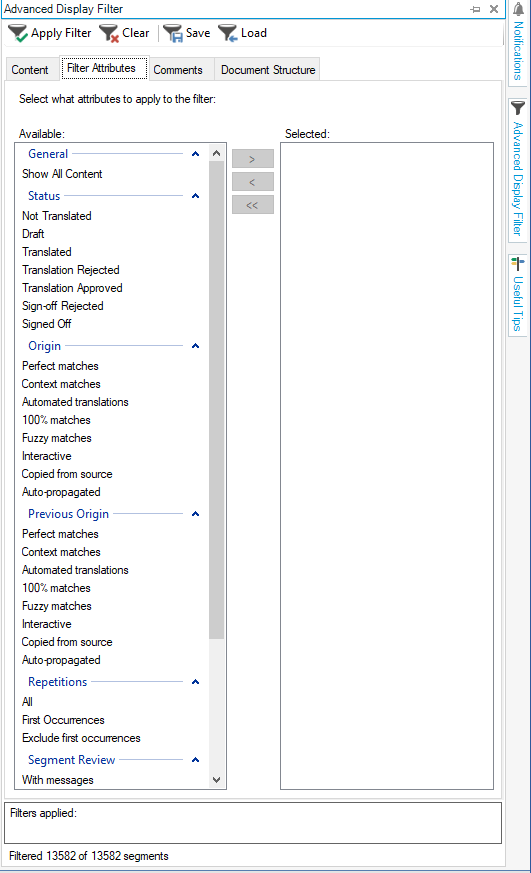Select 'Automated translations' under Previous Origin
This screenshot has height=873, width=531.
point(75,570)
